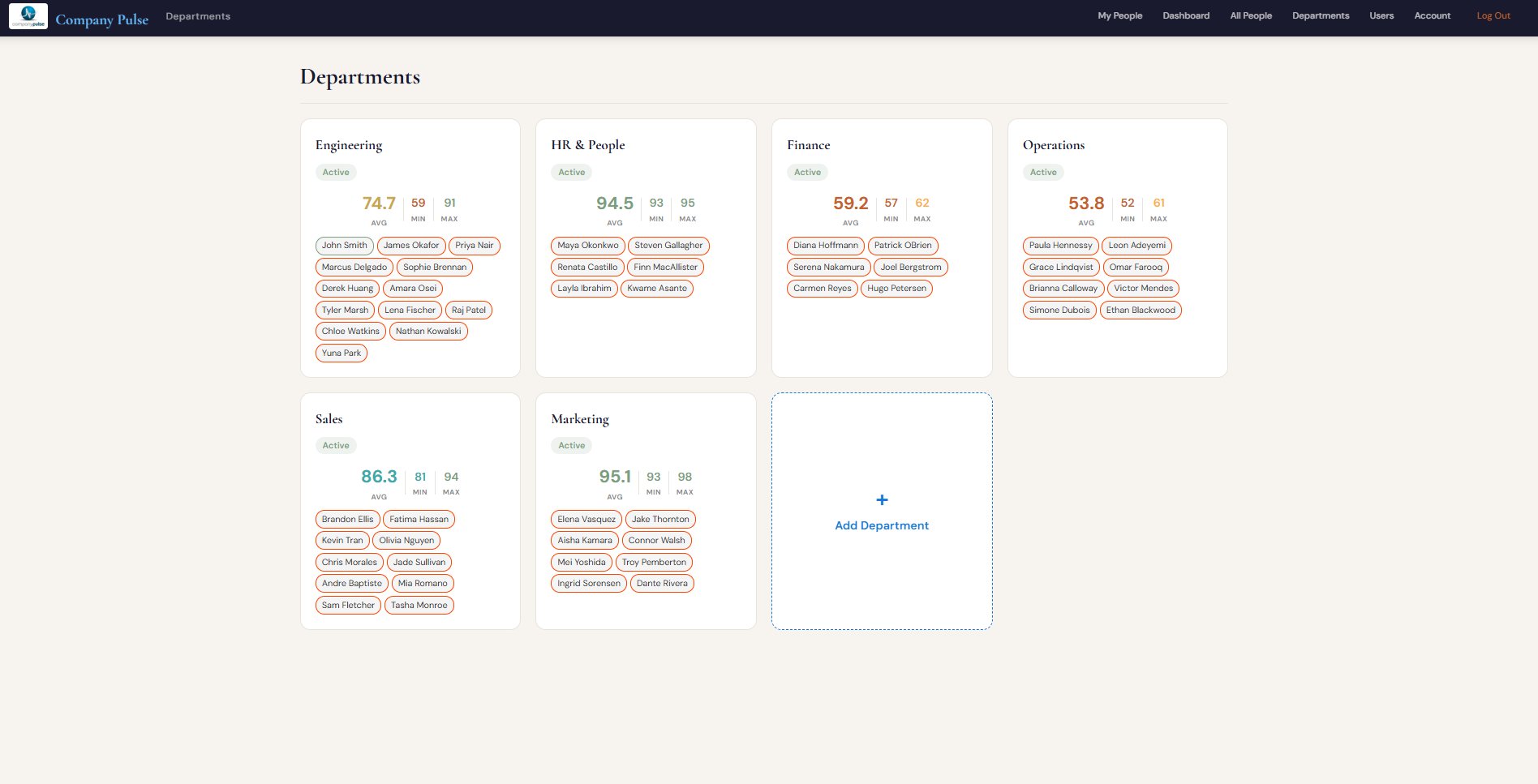
Task: Open Tasha Monroe from Sales members
Action: [419, 606]
